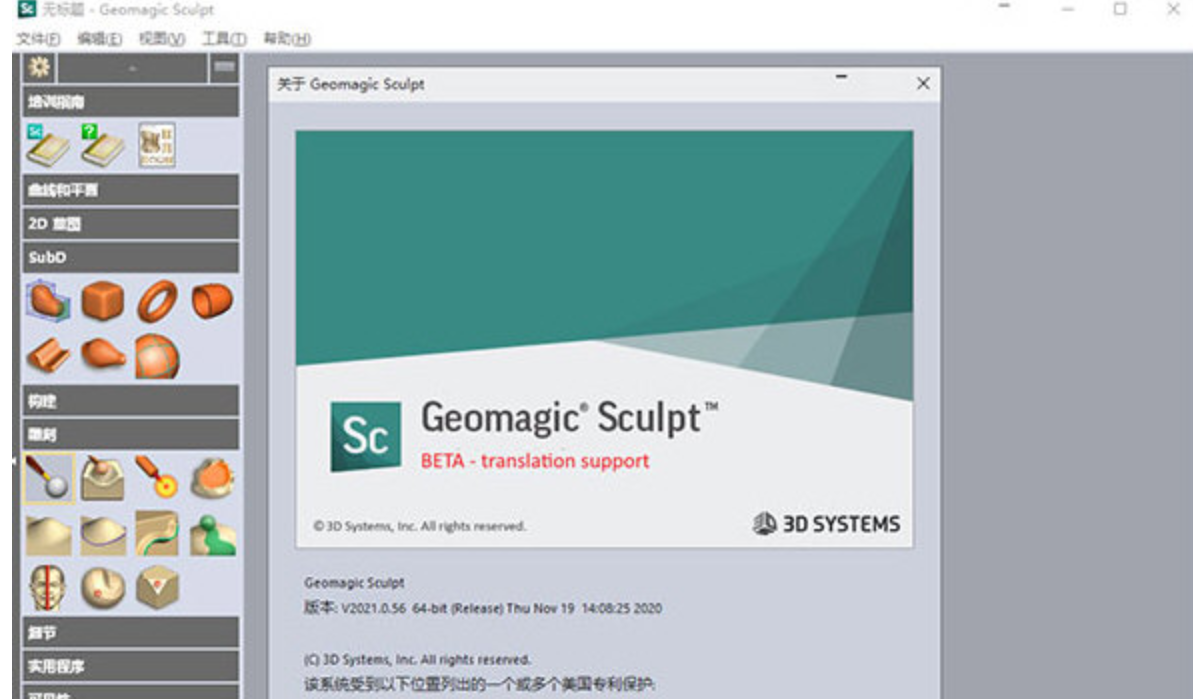Collapse the SubD palette section
The width and height of the screenshot is (1193, 699).
[x=130, y=257]
